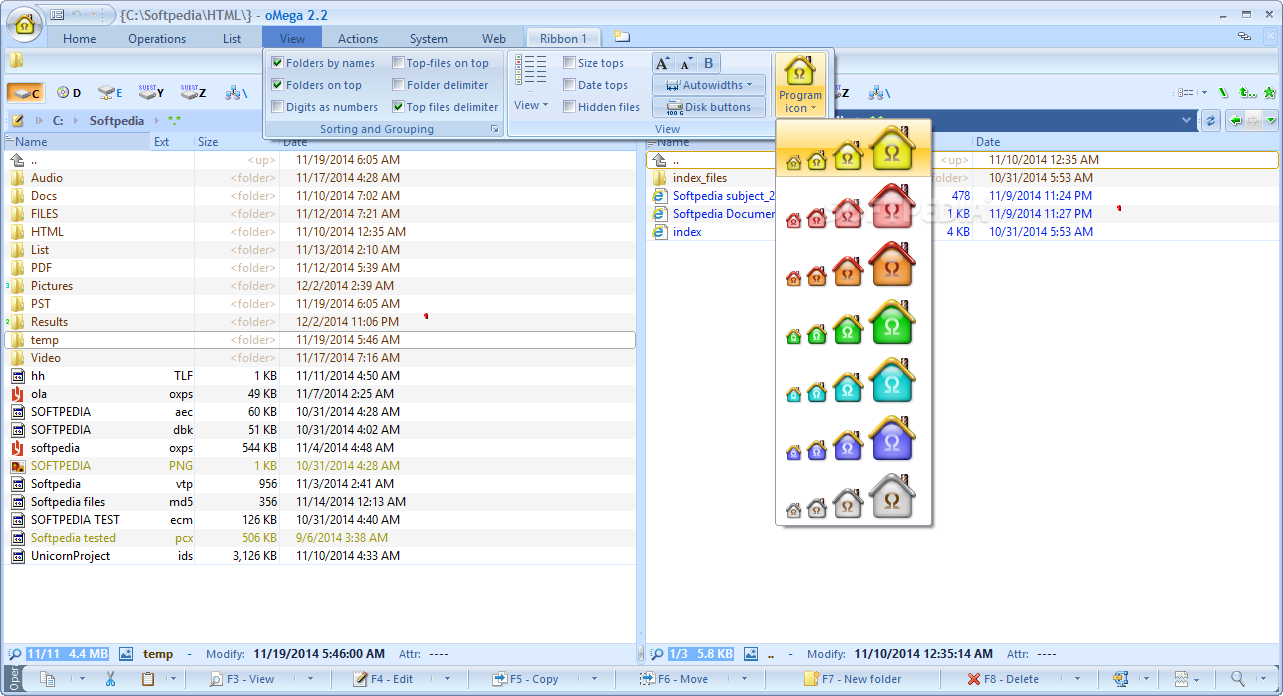Enable Top-files on top
This screenshot has width=1283, height=696.
[x=398, y=63]
